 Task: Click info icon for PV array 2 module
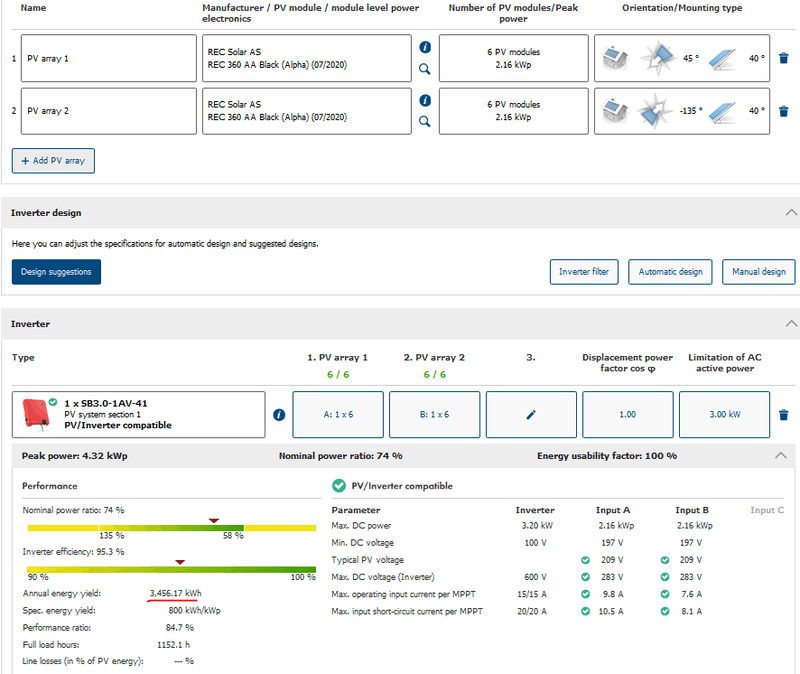[425, 101]
